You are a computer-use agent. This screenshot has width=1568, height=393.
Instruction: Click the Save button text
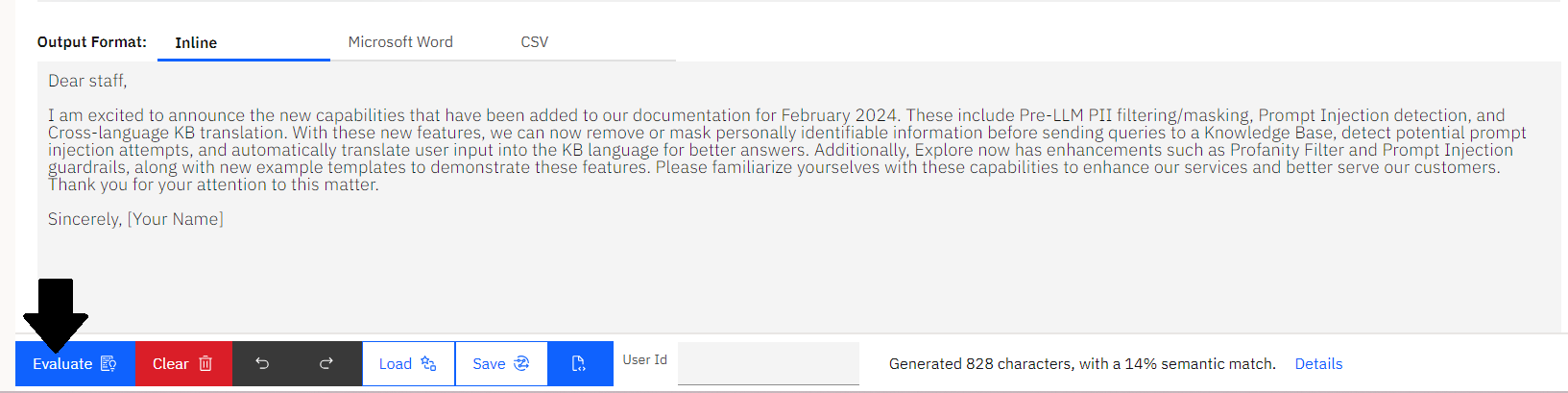[x=489, y=363]
